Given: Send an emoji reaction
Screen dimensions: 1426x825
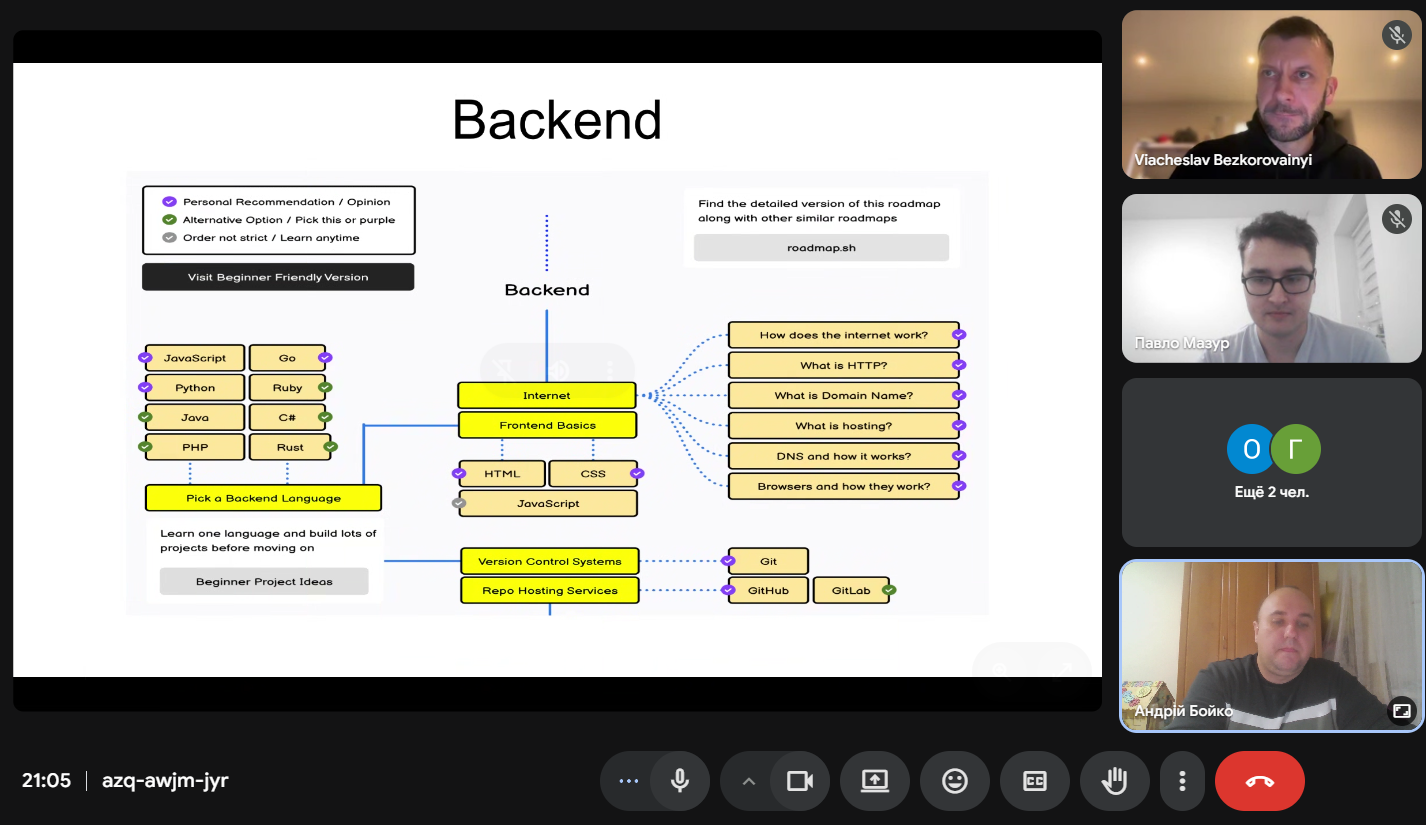Looking at the screenshot, I should [x=955, y=781].
